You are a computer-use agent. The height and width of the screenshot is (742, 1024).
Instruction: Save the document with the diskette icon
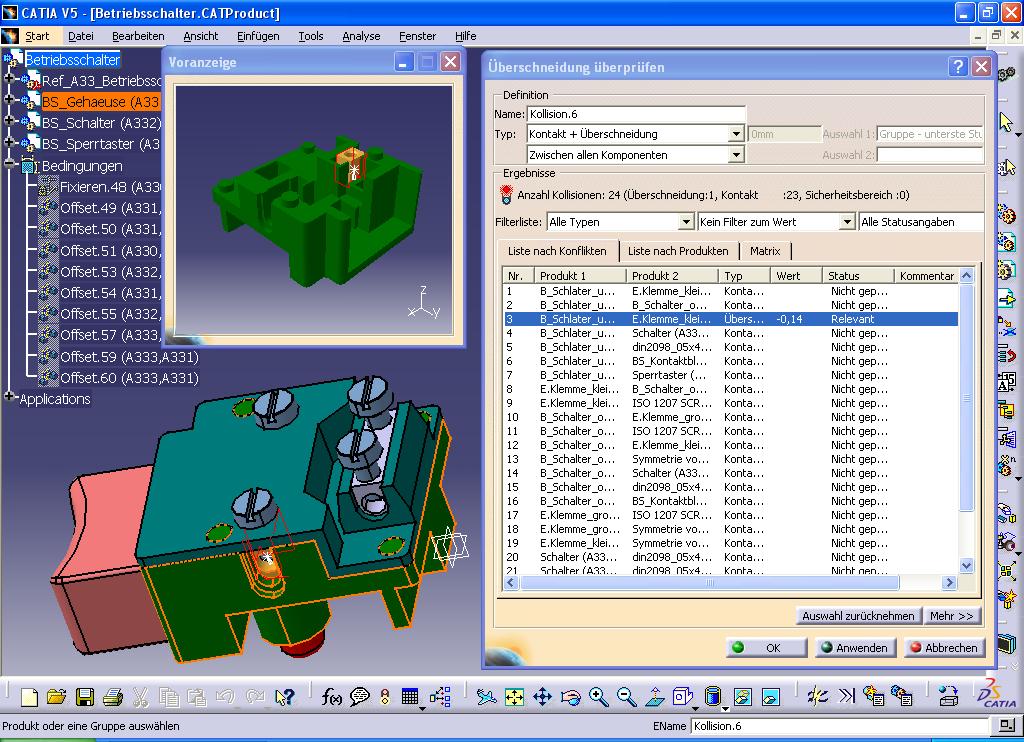[x=85, y=697]
